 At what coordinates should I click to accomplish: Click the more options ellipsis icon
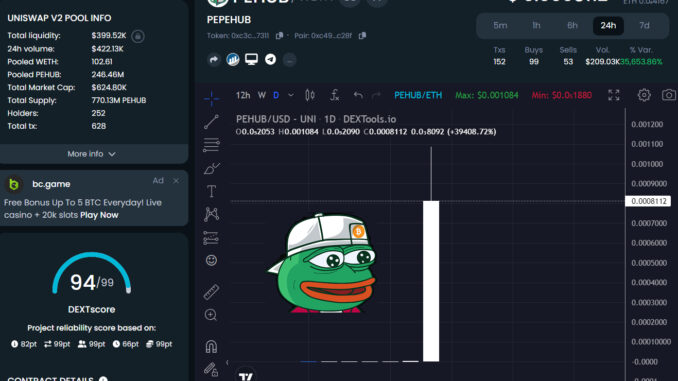click(x=290, y=60)
